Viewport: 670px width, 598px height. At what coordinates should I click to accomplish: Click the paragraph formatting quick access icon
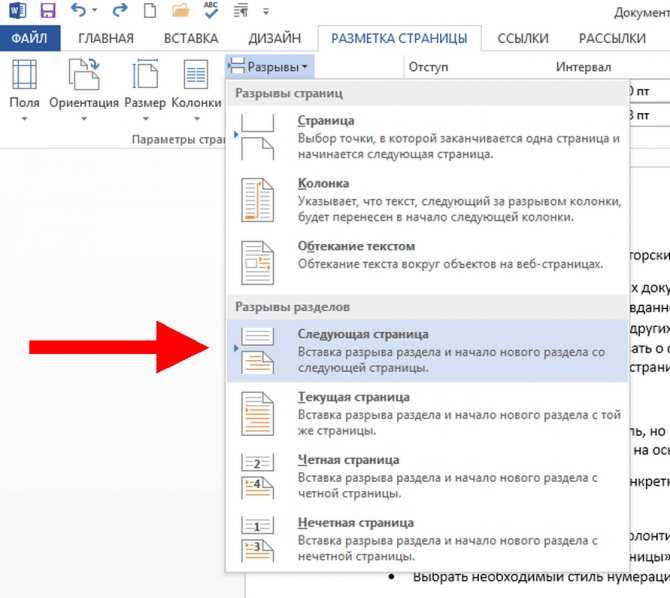(241, 11)
